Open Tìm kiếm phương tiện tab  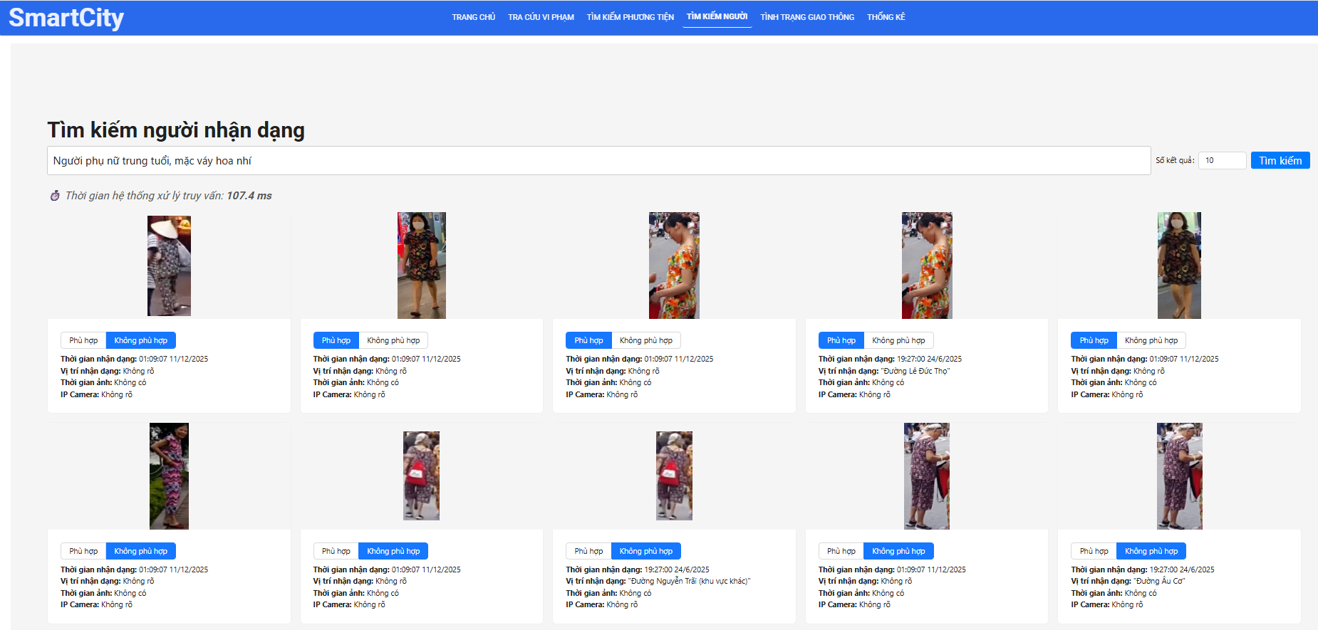click(x=630, y=17)
